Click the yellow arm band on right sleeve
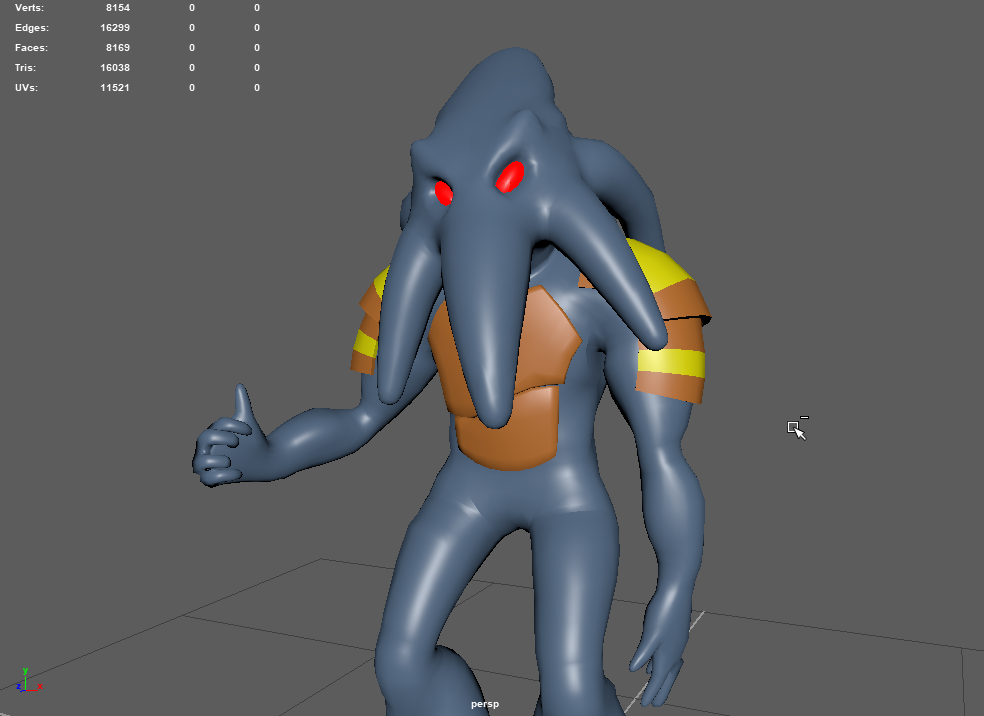This screenshot has width=984, height=716. click(x=672, y=362)
